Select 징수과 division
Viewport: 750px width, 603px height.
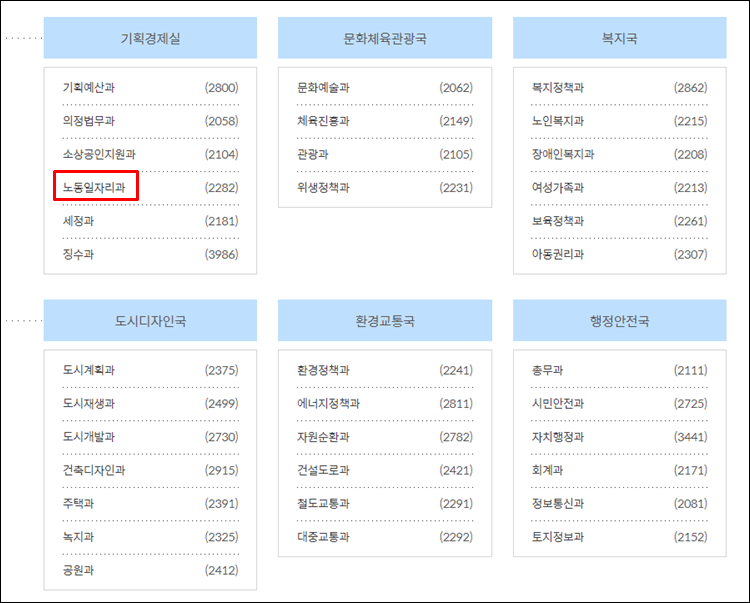pyautogui.click(x=78, y=254)
